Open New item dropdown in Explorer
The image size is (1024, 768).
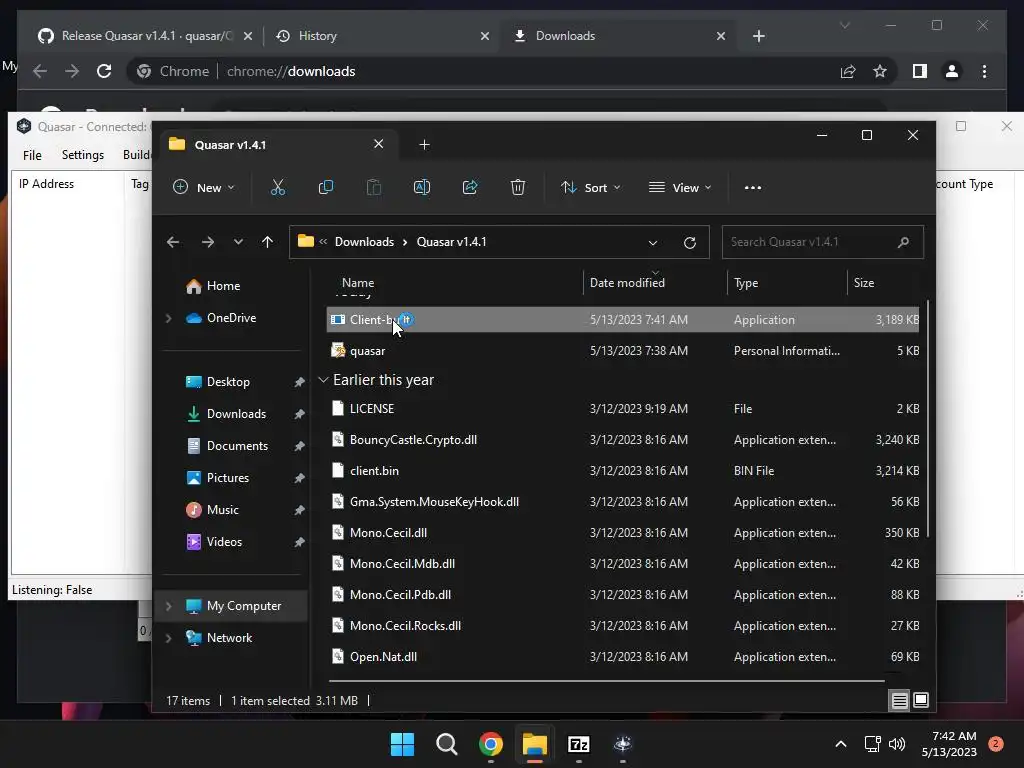(x=203, y=187)
